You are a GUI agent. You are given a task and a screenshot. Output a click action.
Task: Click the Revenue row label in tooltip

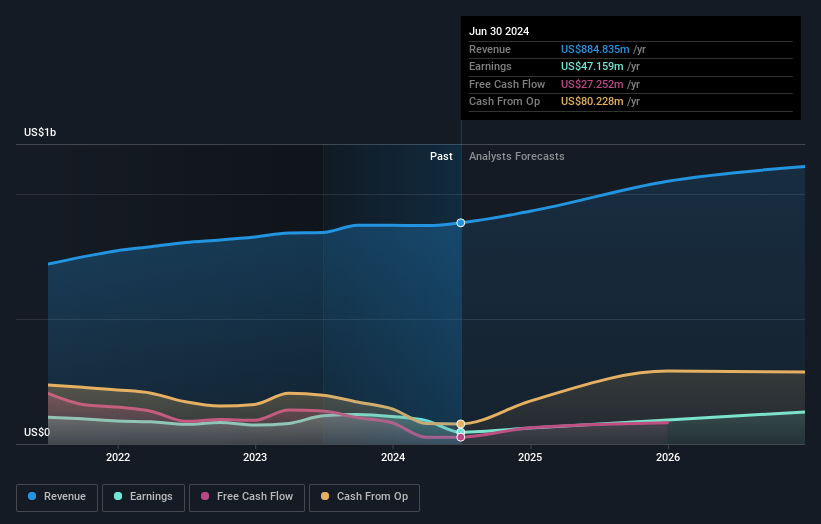click(x=490, y=49)
